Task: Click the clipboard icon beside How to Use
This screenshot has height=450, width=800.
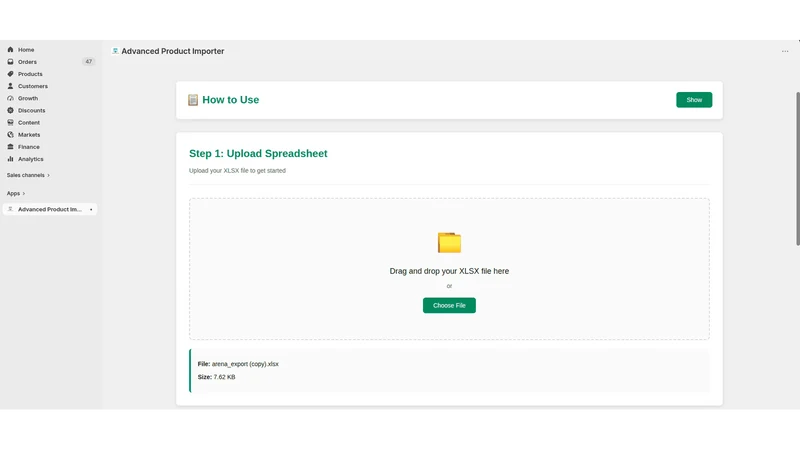Action: [193, 100]
